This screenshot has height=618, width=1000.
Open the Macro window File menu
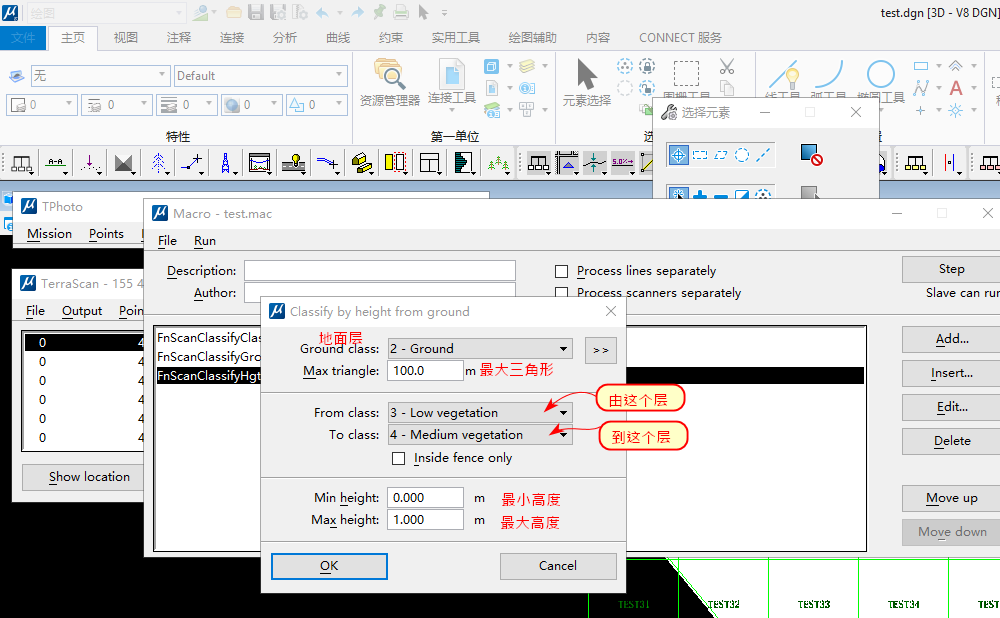pos(167,240)
